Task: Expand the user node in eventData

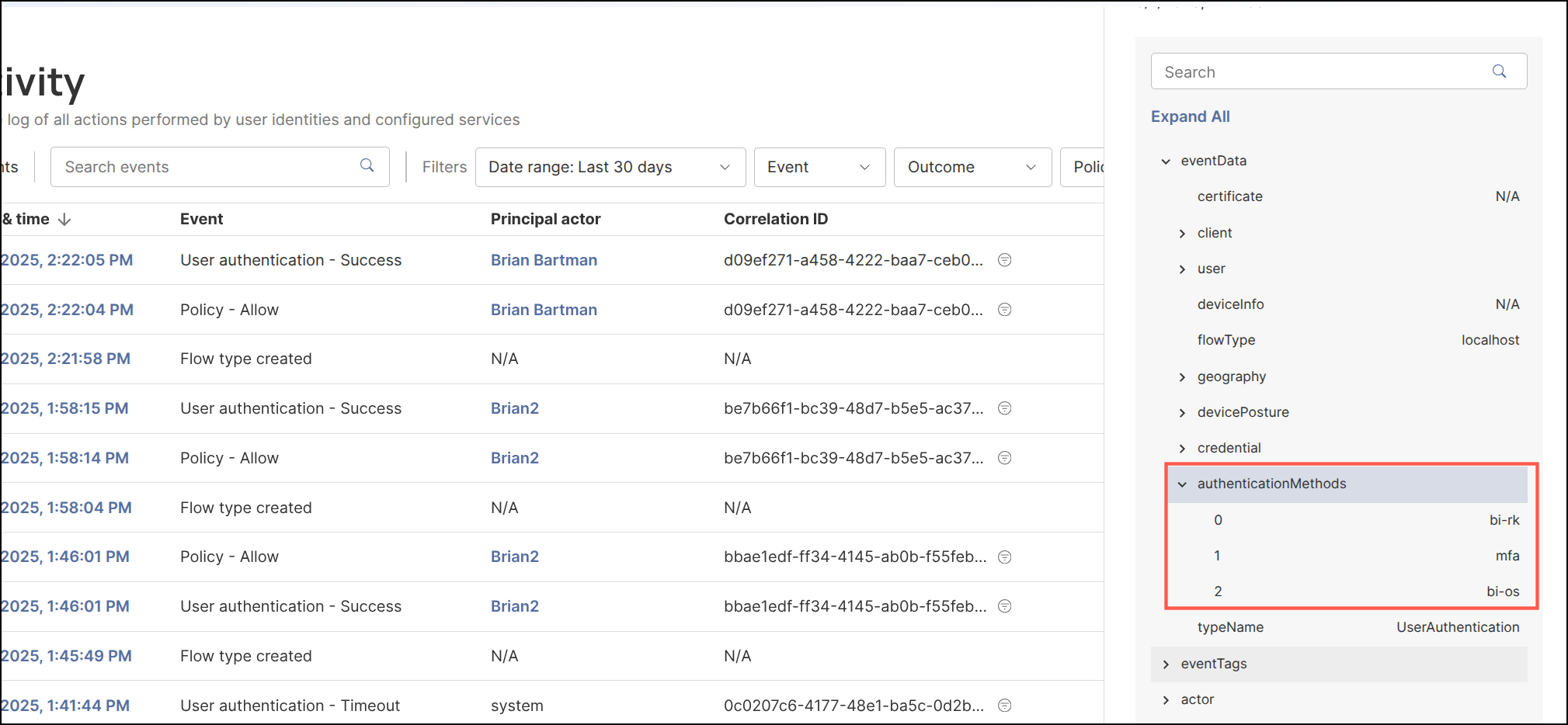Action: tap(1182, 269)
